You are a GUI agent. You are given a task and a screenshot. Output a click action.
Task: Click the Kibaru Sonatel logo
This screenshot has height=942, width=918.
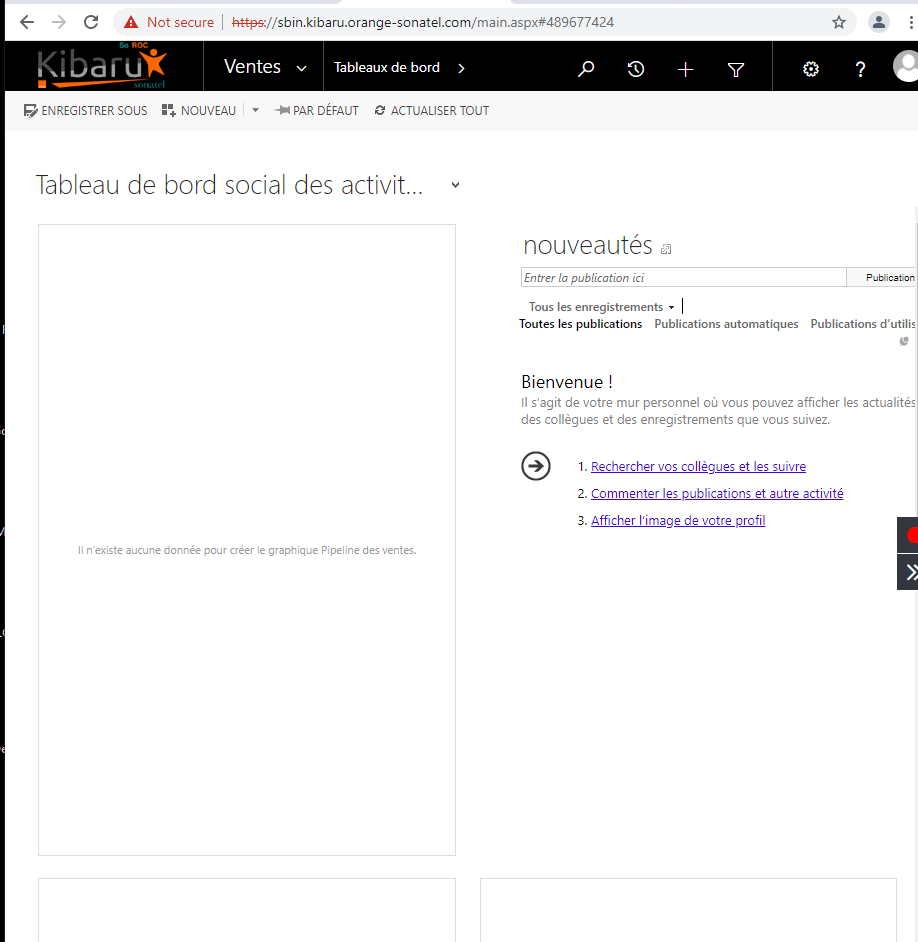coord(102,67)
